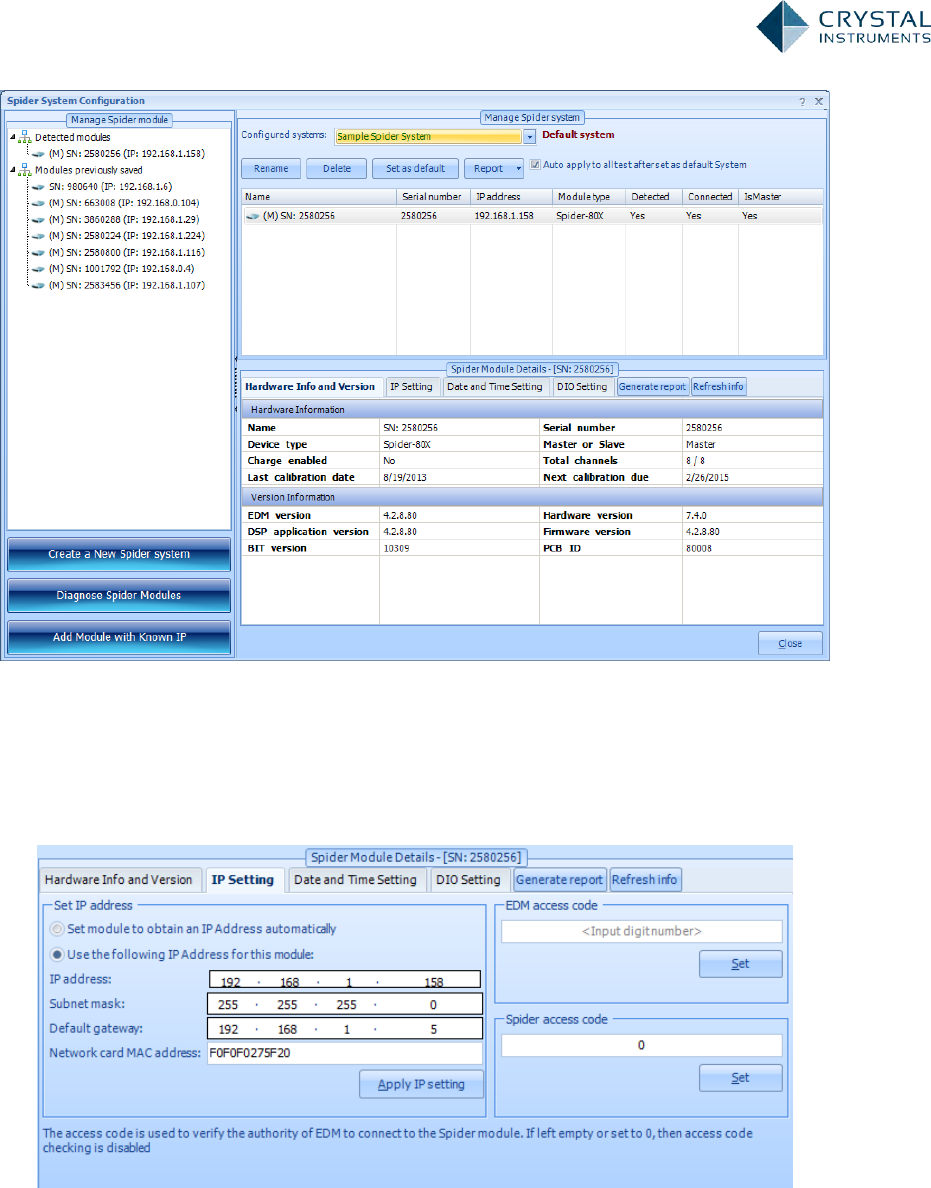This screenshot has width=931, height=1188.
Task: Click Add Module with Known IP
Action: 119,637
